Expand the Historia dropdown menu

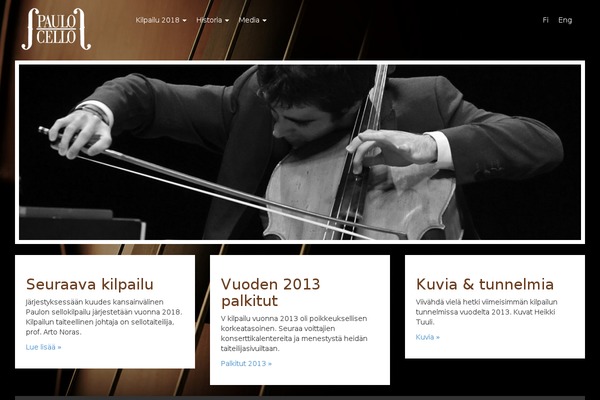click(x=212, y=20)
